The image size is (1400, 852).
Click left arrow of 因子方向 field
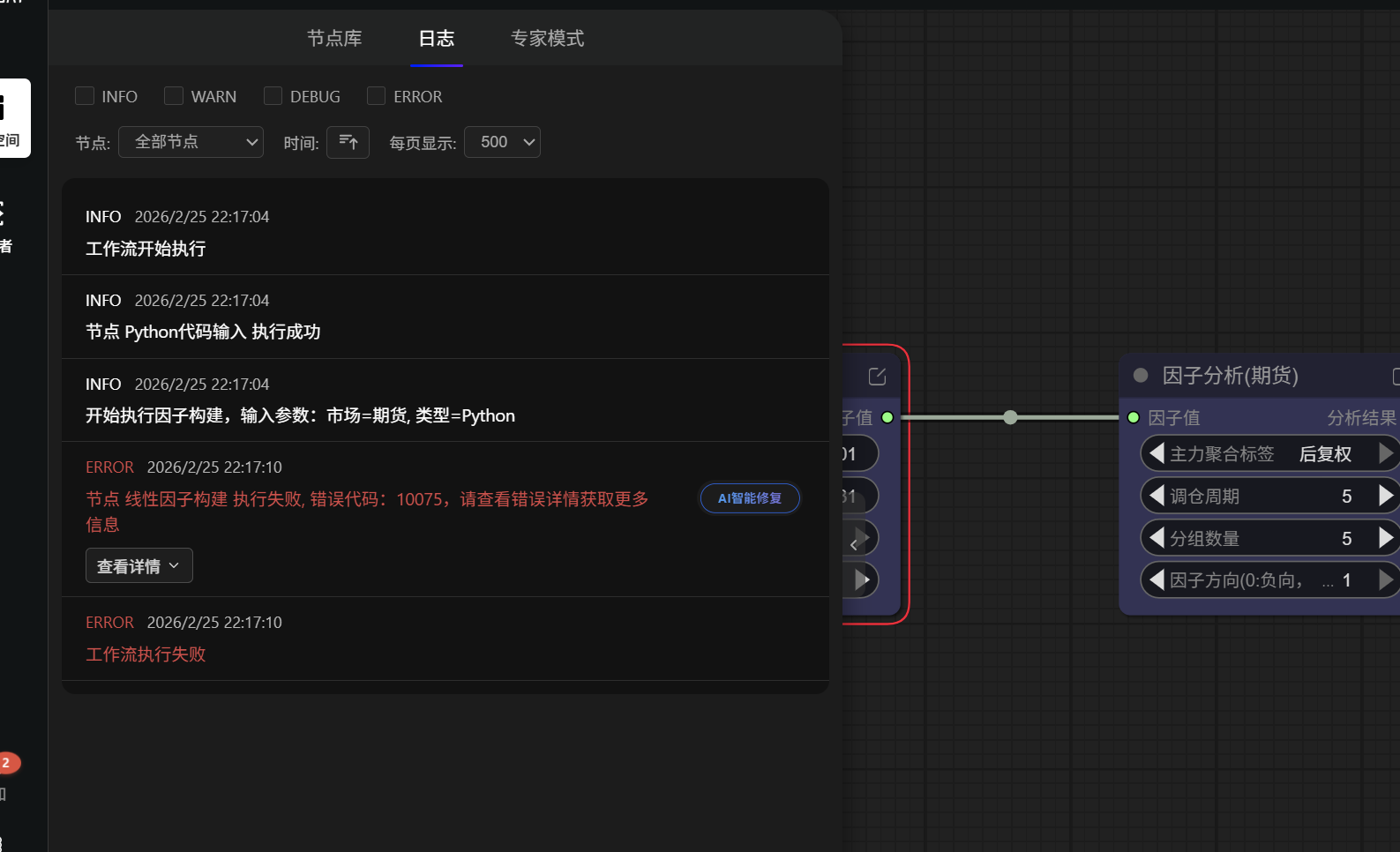click(x=1157, y=579)
